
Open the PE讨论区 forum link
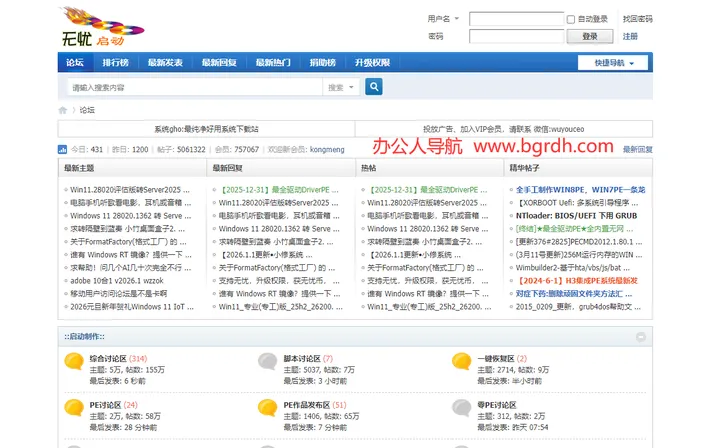pyautogui.click(x=105, y=405)
